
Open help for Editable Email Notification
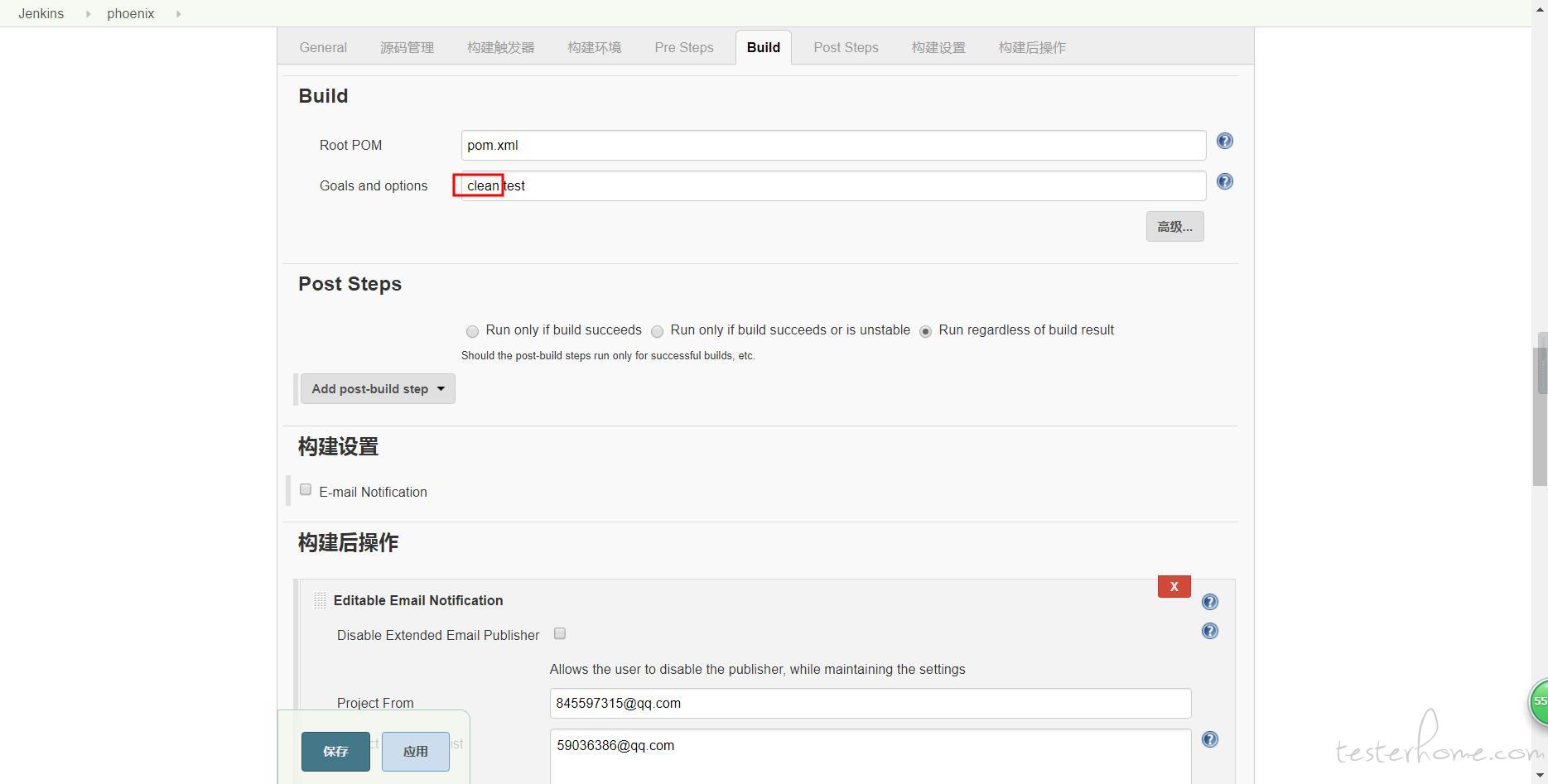(1209, 602)
